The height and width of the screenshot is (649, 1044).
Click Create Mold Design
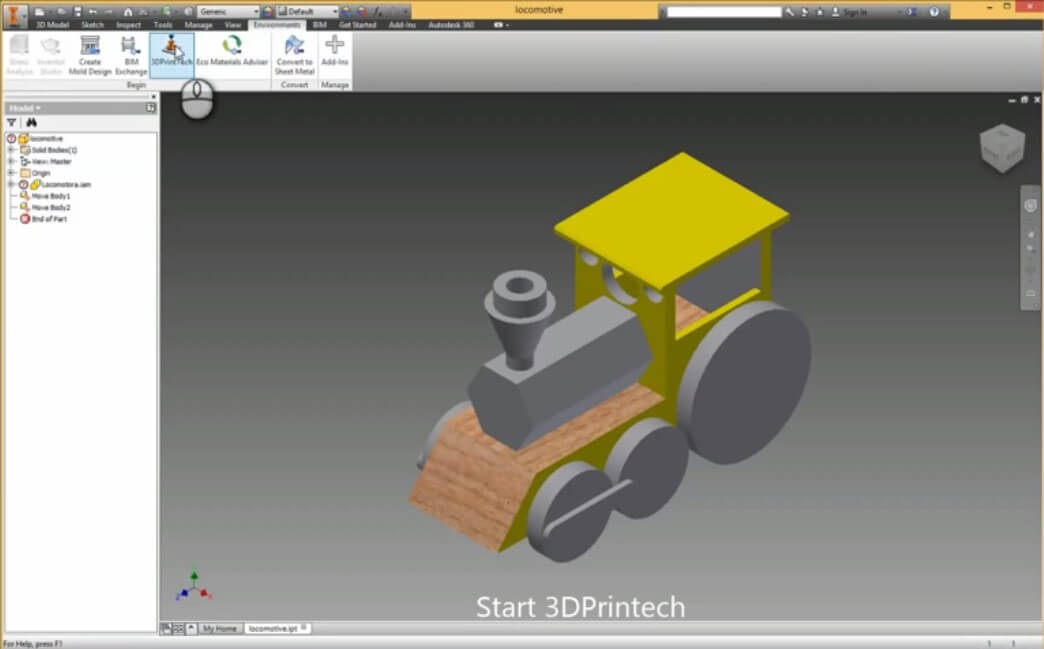point(90,55)
